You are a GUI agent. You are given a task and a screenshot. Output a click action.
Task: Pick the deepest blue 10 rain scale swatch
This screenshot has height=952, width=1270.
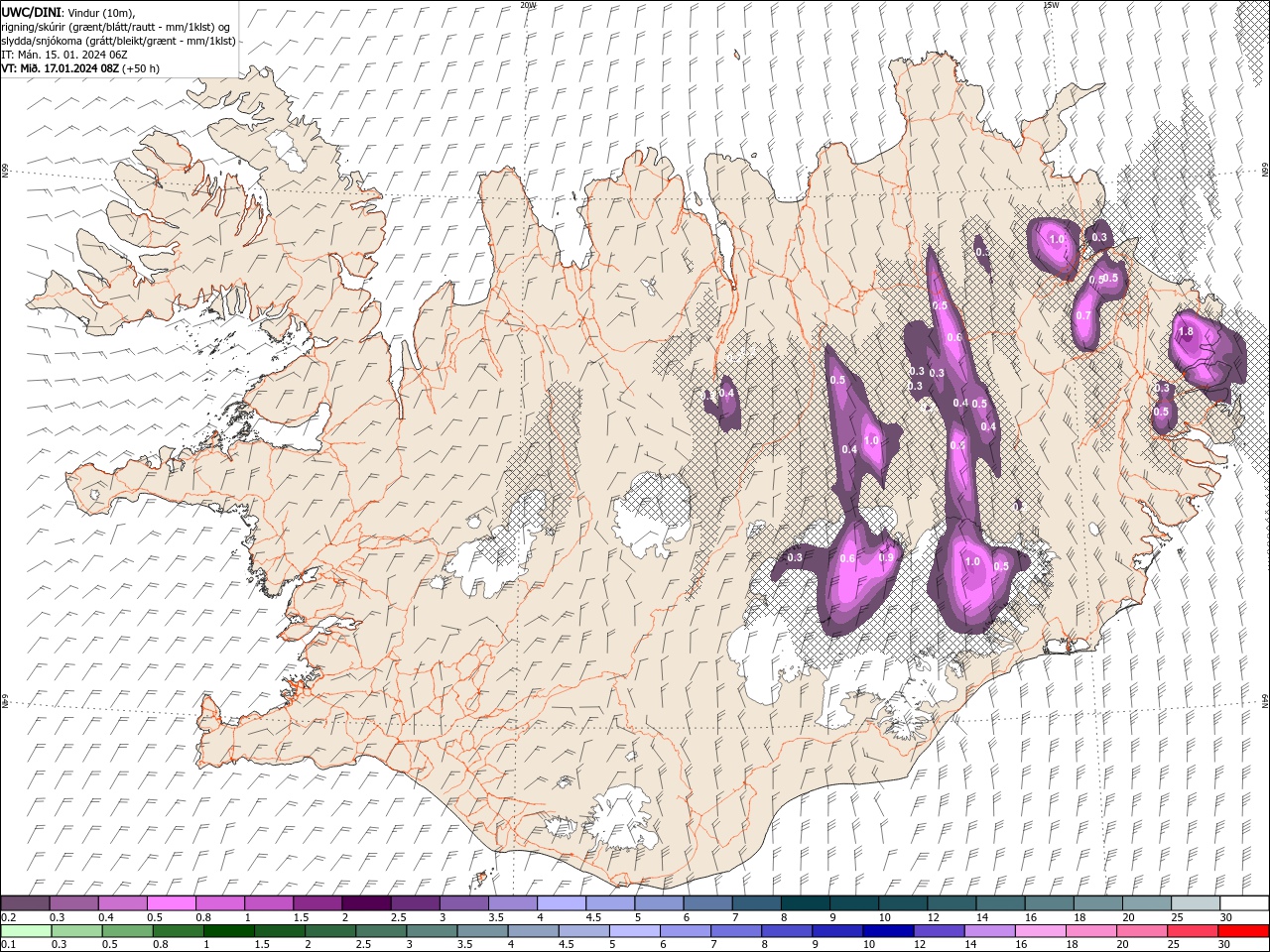(887, 931)
